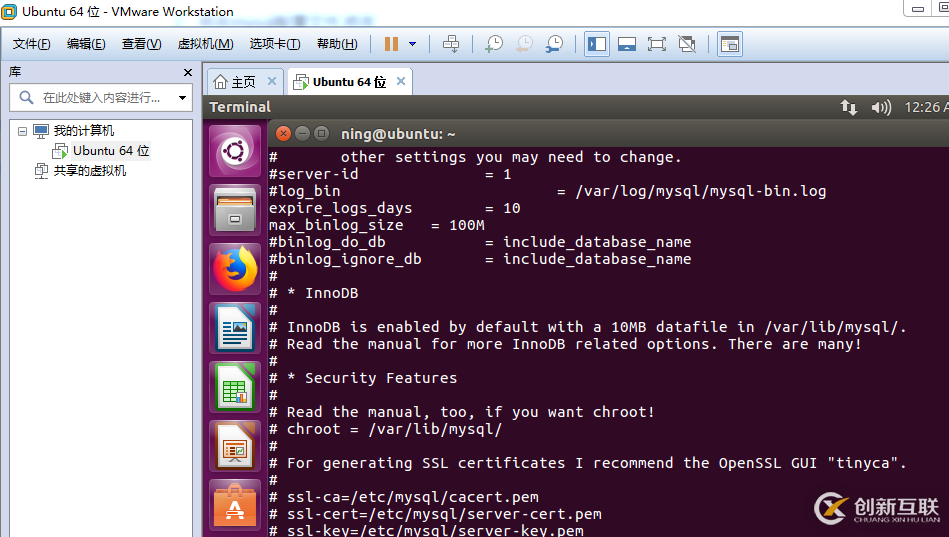Open the Ubuntu Dash search
Screen dimensions: 949x537
tap(235, 151)
